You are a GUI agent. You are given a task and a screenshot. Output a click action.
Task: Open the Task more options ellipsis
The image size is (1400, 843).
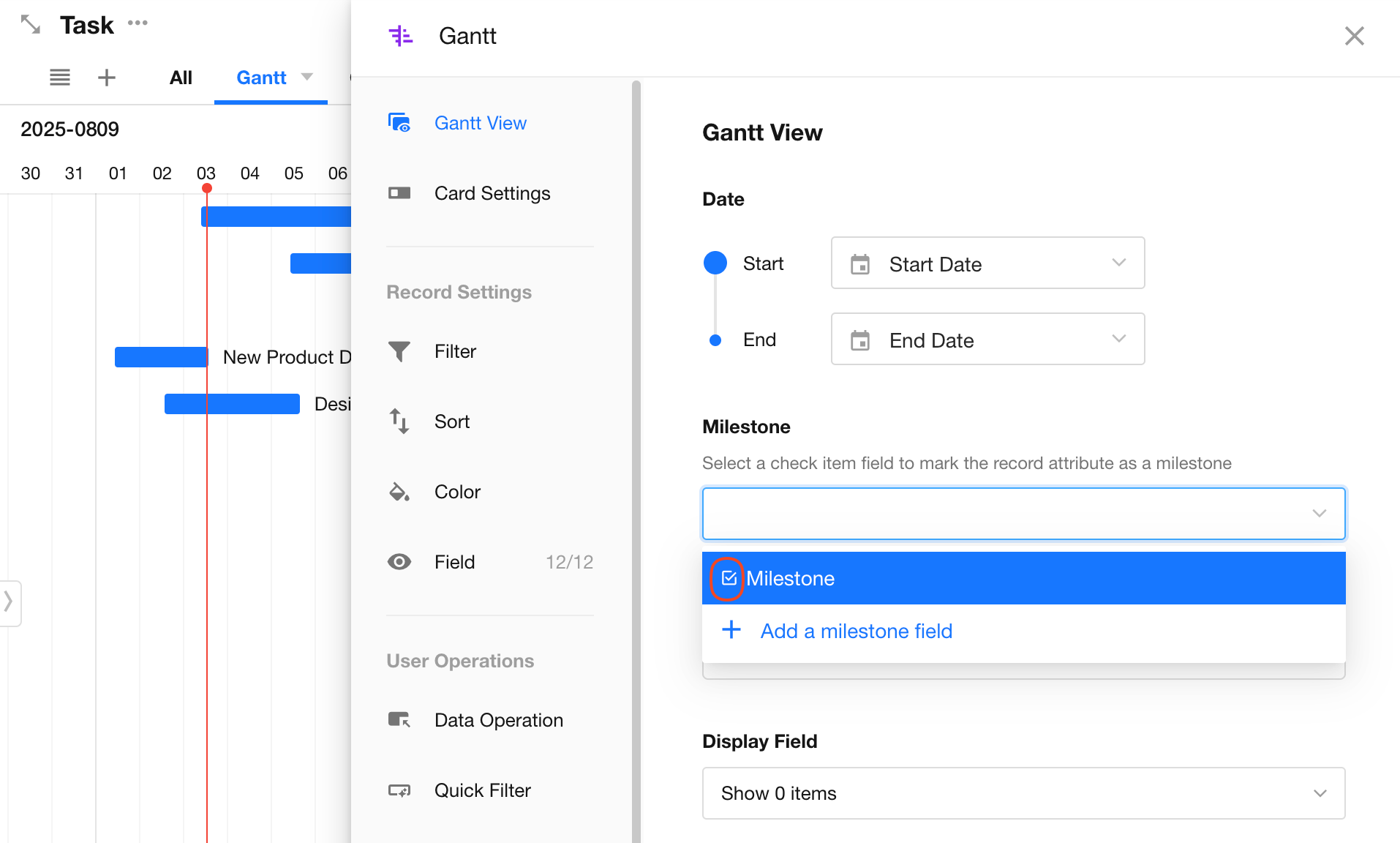[x=138, y=23]
